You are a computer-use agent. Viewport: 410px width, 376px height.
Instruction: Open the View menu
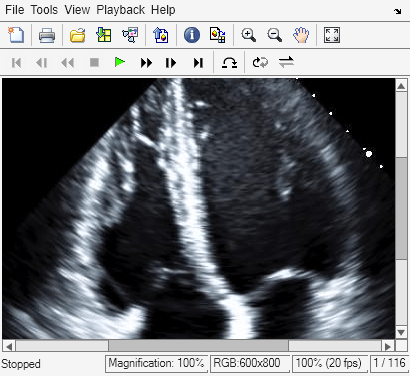tap(77, 10)
